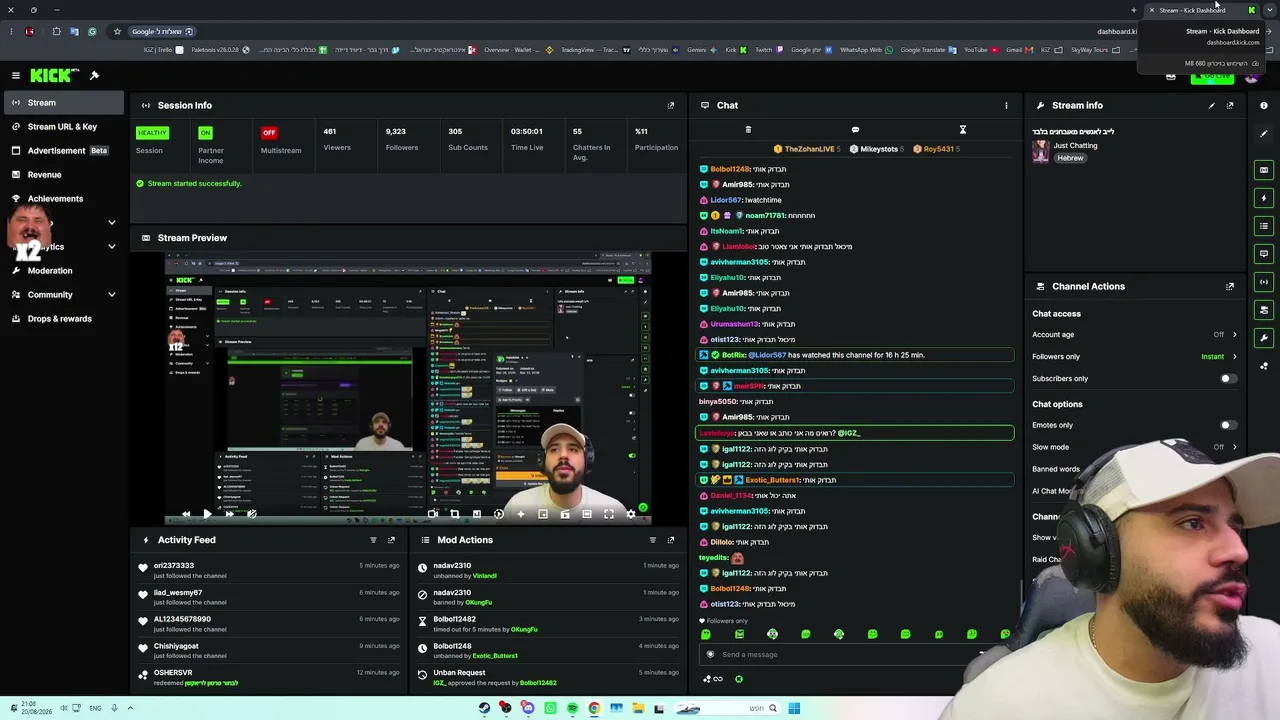Expand the Slow mode setting
The width and height of the screenshot is (1280, 720).
(1135, 447)
